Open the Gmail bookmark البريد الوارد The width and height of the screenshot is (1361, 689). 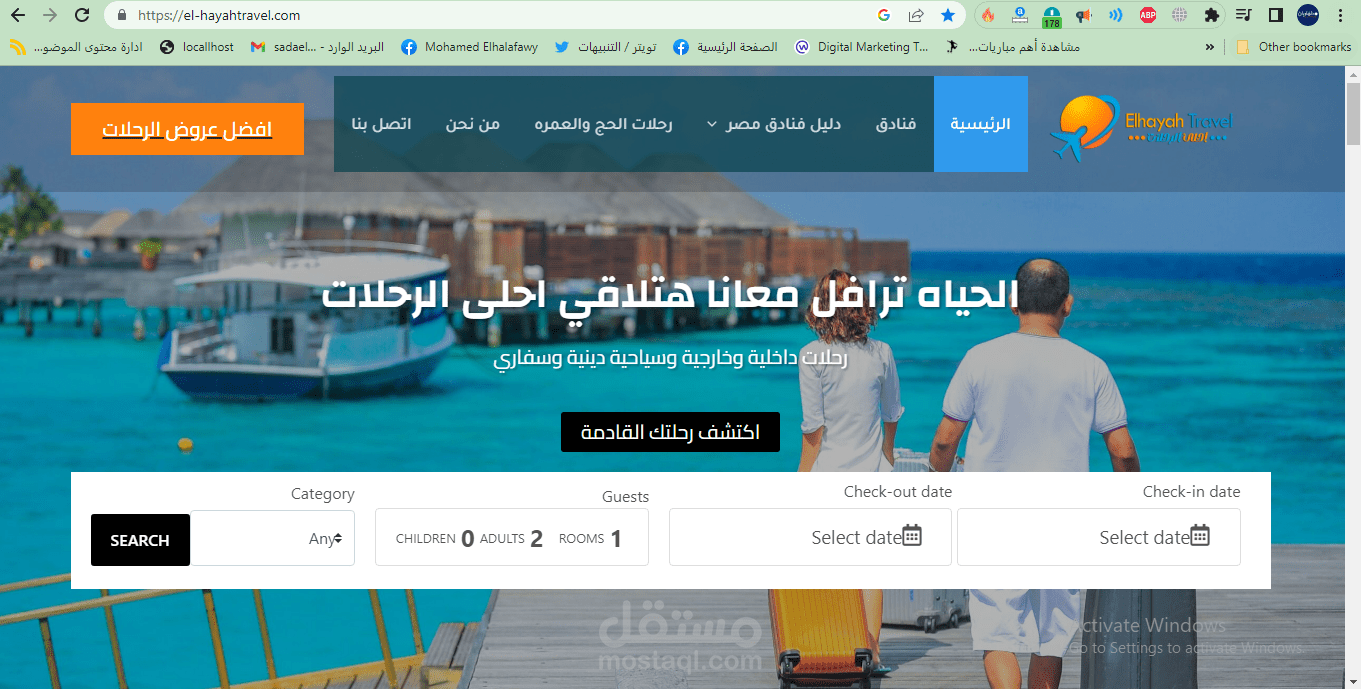point(317,47)
